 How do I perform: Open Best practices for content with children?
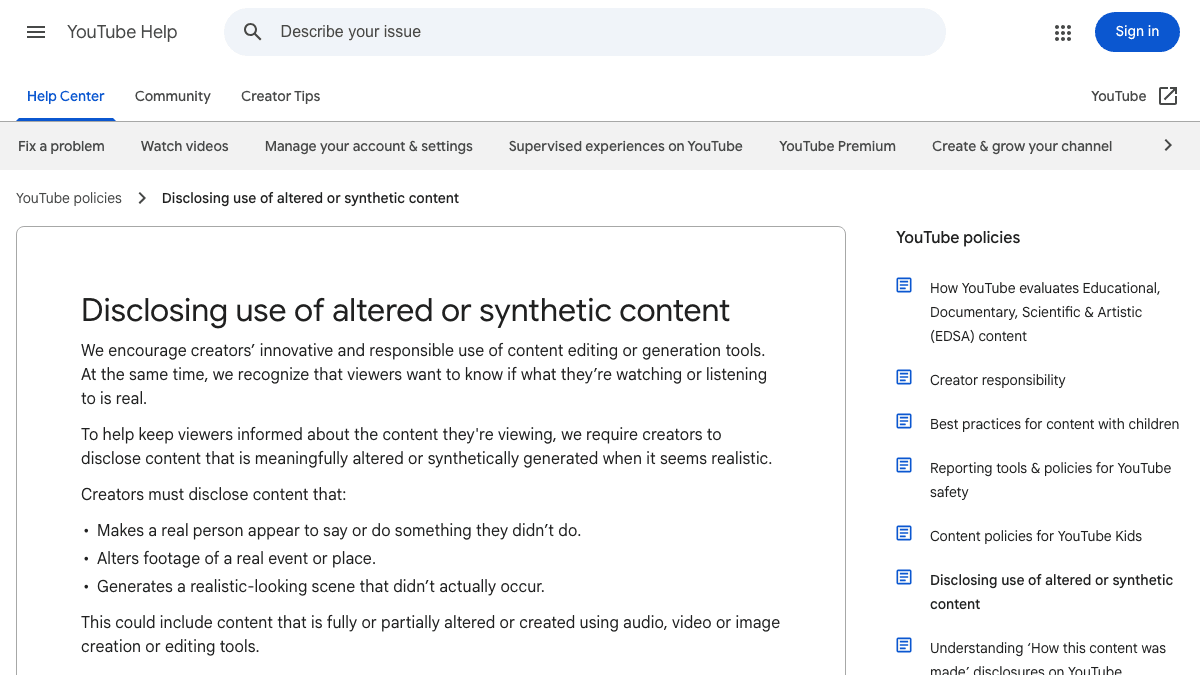tap(1054, 424)
